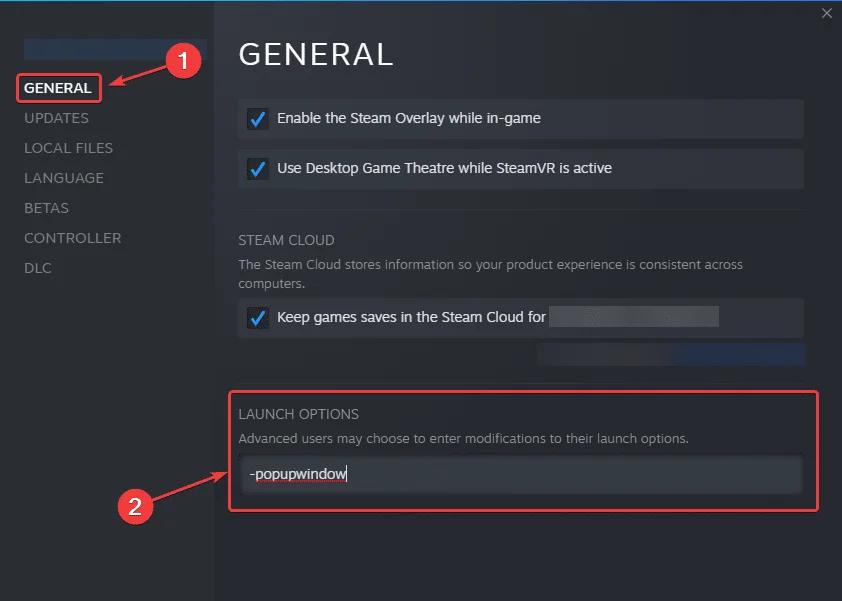Click the red number 1 annotation badge
The image size is (842, 601).
point(182,61)
